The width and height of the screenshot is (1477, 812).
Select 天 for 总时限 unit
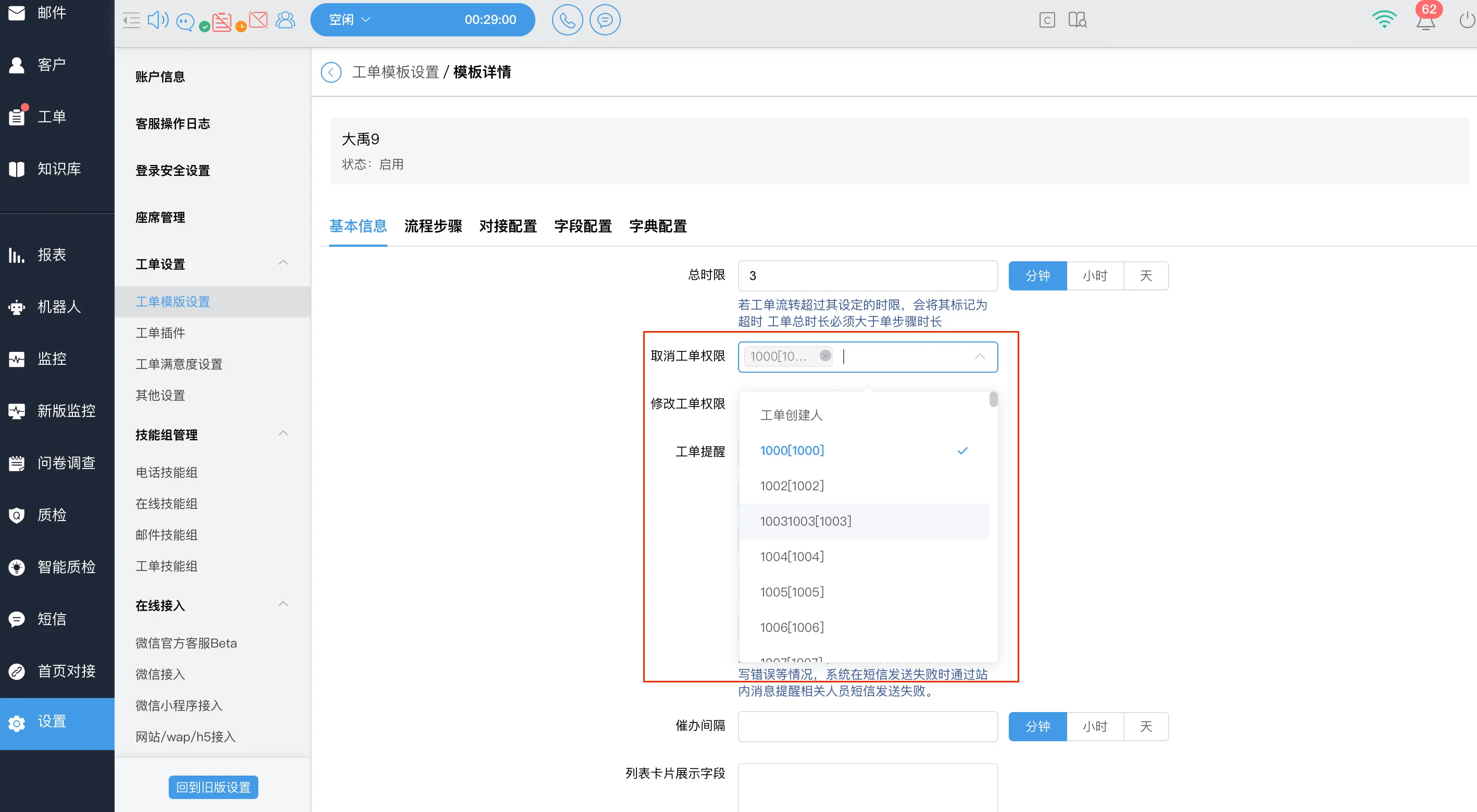pos(1146,276)
